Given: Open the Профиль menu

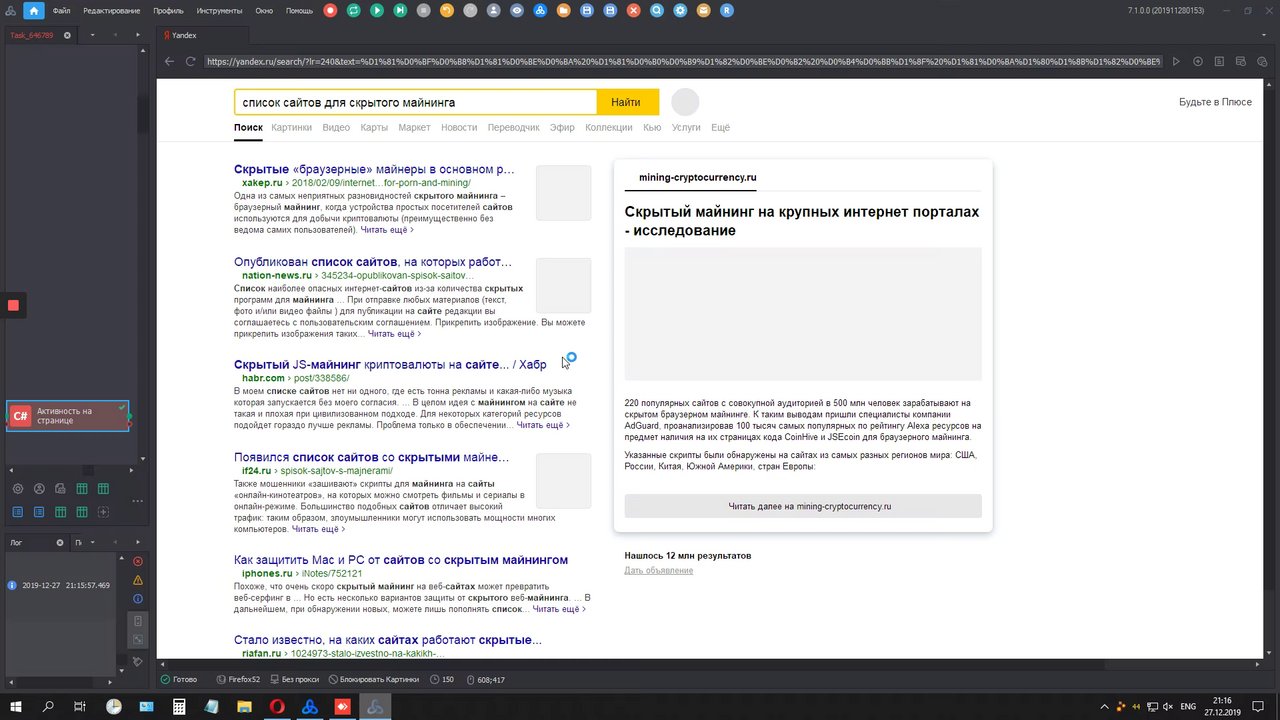Looking at the screenshot, I should point(168,11).
